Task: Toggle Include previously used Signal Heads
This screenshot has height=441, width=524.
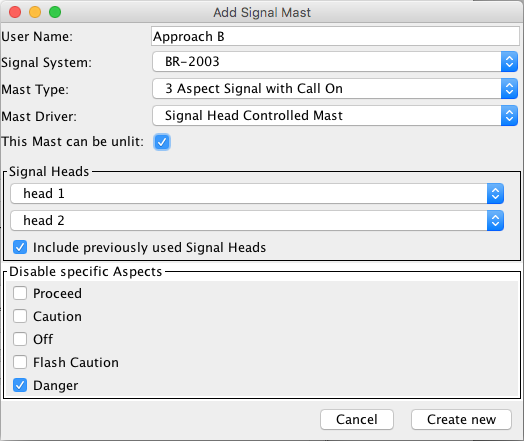Action: 20,248
